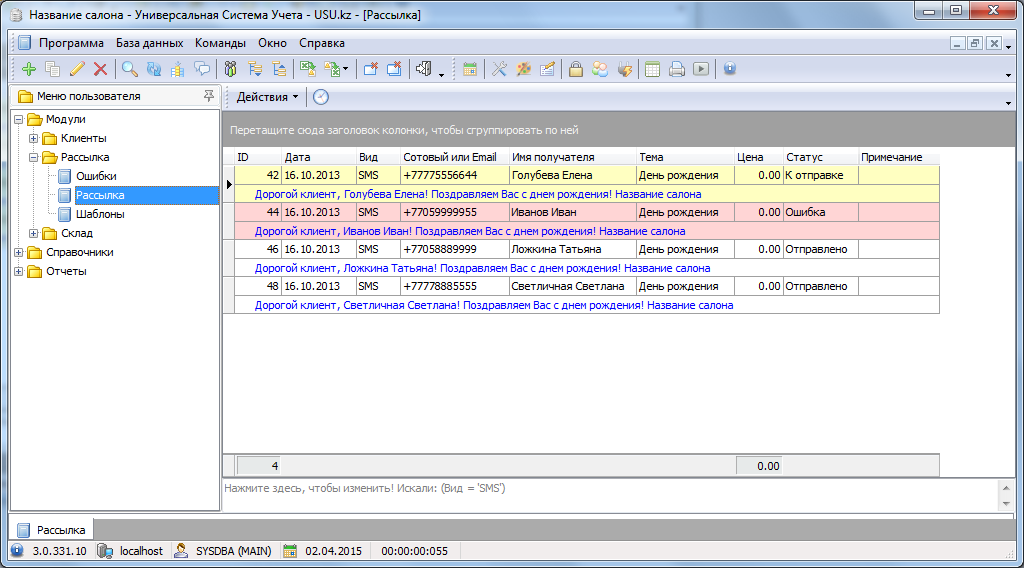Image resolution: width=1024 pixels, height=568 pixels.
Task: Expand the Клиенты folder
Action: pyautogui.click(x=34, y=138)
